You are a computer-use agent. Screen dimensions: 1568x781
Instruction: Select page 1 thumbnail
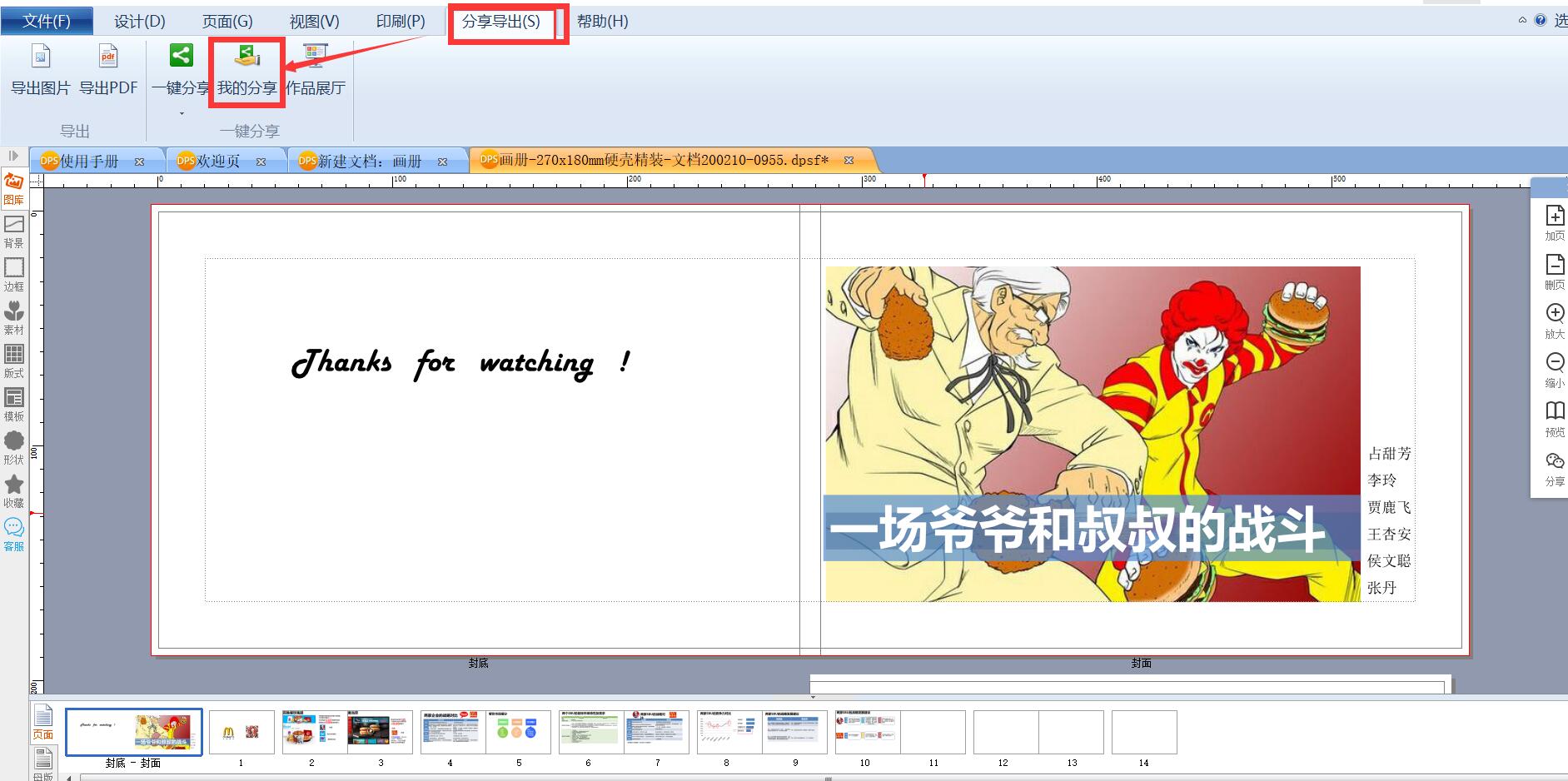tap(241, 732)
